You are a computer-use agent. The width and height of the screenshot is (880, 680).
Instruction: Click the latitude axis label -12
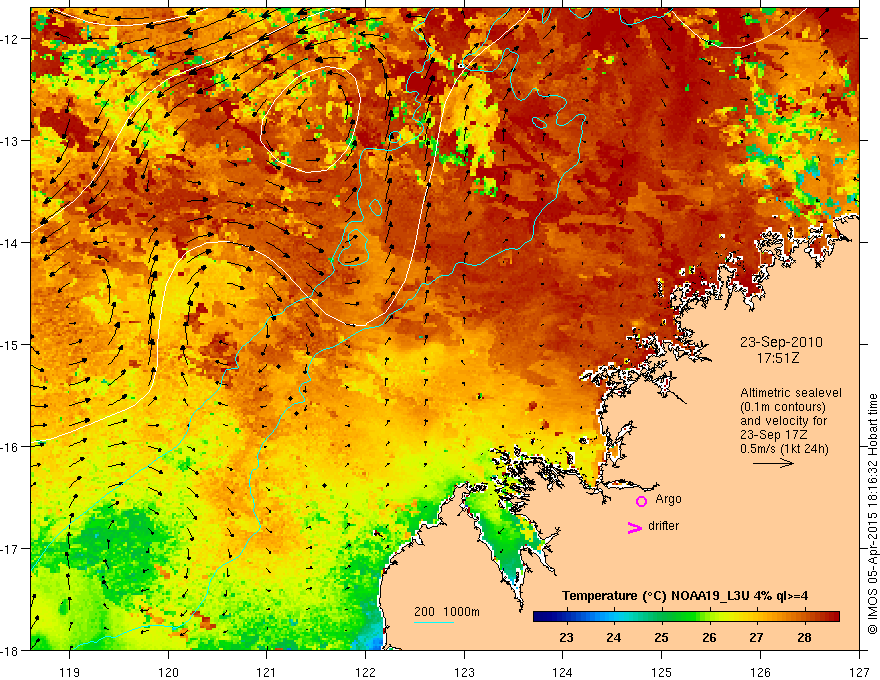coord(11,39)
